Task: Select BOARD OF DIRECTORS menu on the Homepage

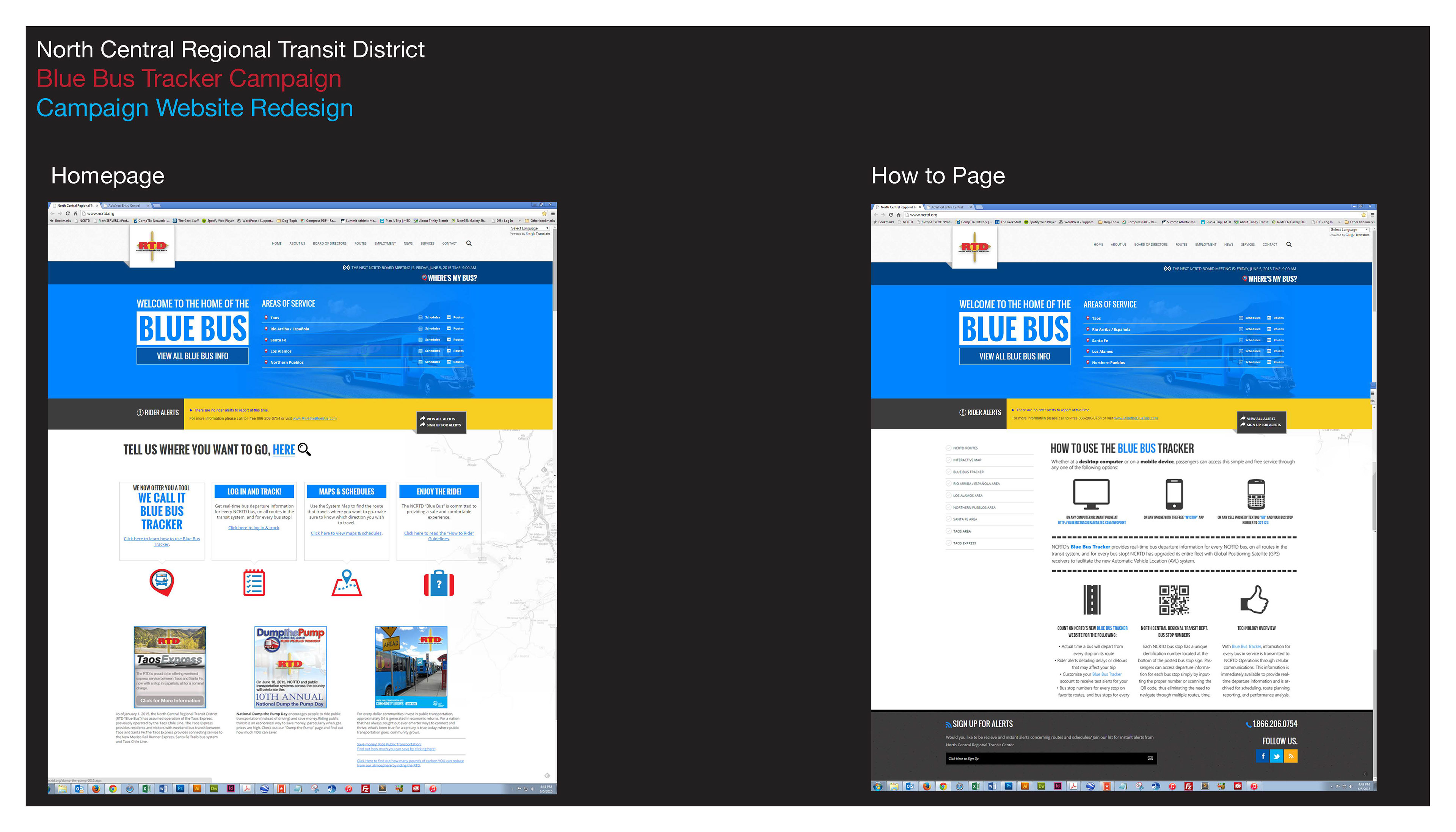Action: [x=329, y=243]
